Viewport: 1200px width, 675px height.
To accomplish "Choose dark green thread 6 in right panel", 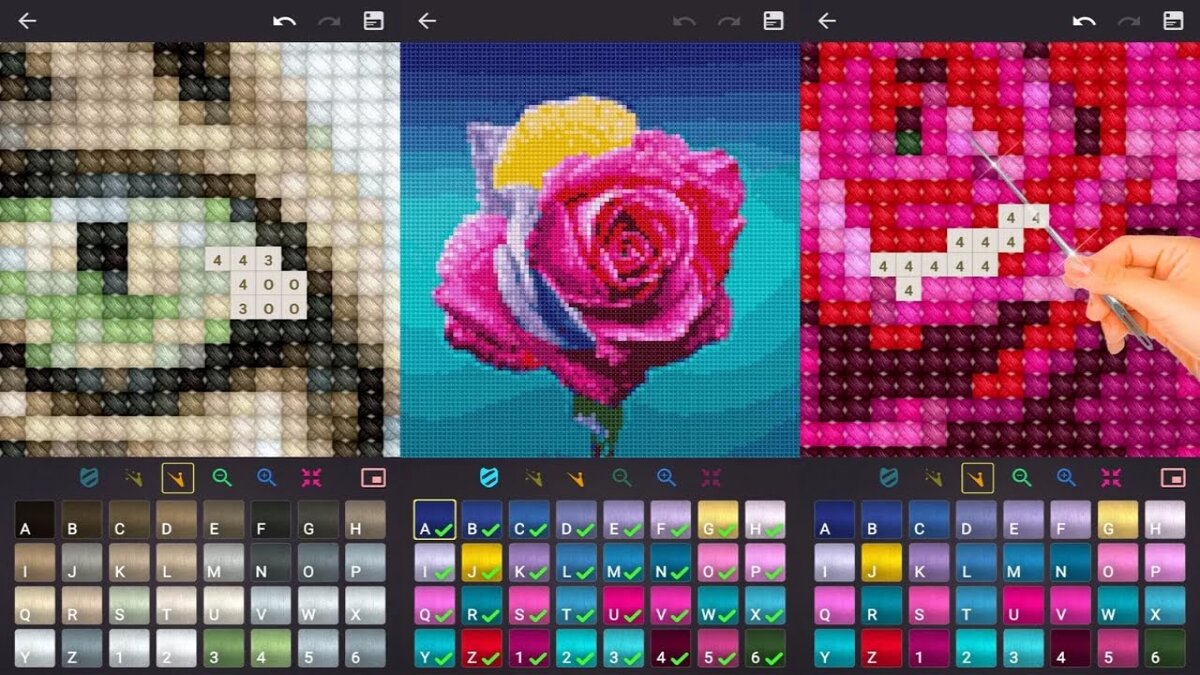I will coord(1165,648).
